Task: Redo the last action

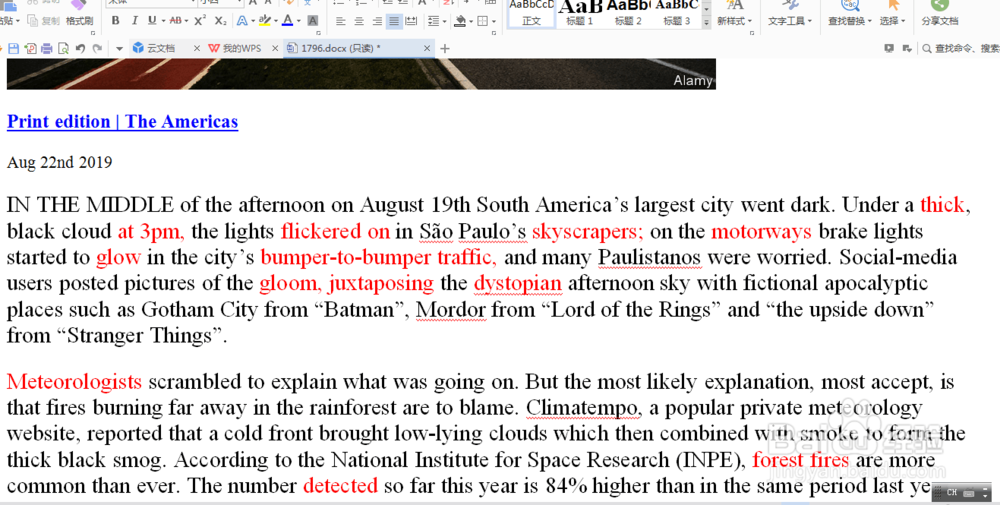Action: click(x=97, y=48)
